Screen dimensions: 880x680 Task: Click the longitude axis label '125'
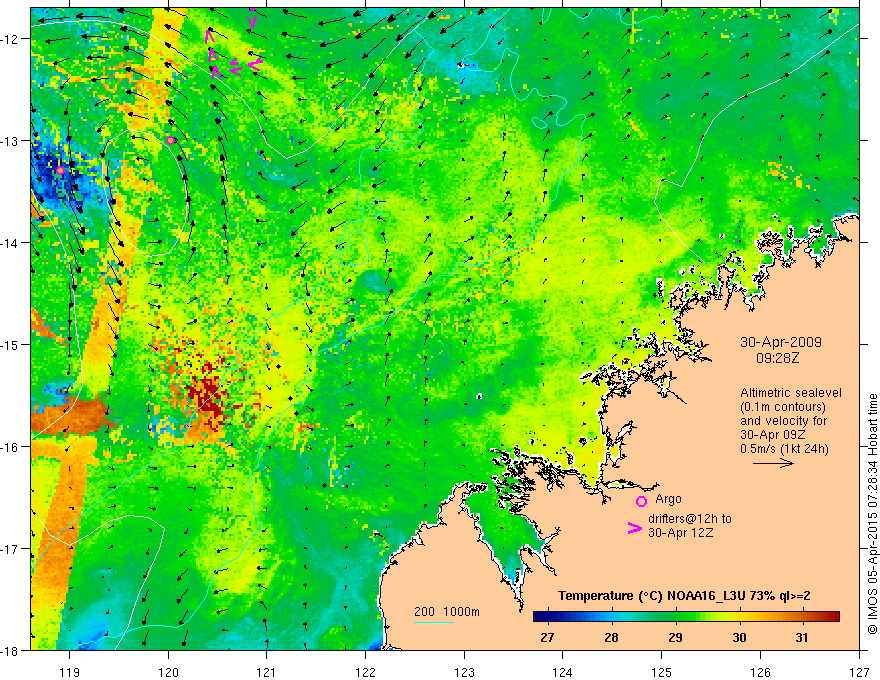662,672
